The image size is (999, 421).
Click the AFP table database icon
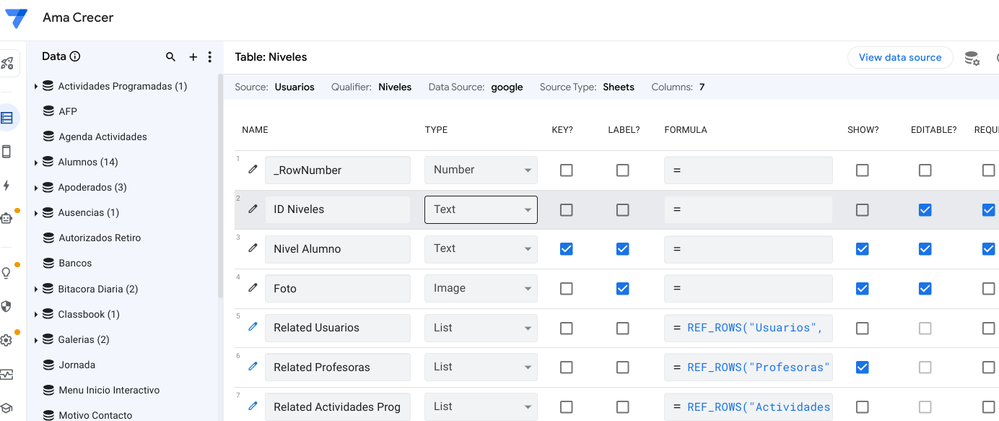[x=48, y=111]
